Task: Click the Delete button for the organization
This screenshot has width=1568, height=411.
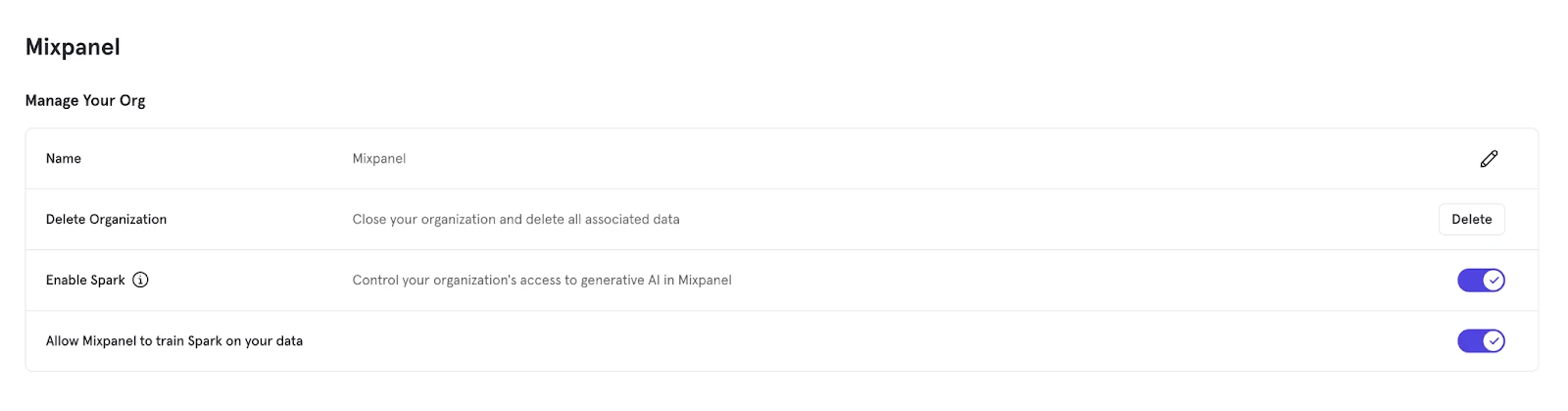Action: (1471, 220)
